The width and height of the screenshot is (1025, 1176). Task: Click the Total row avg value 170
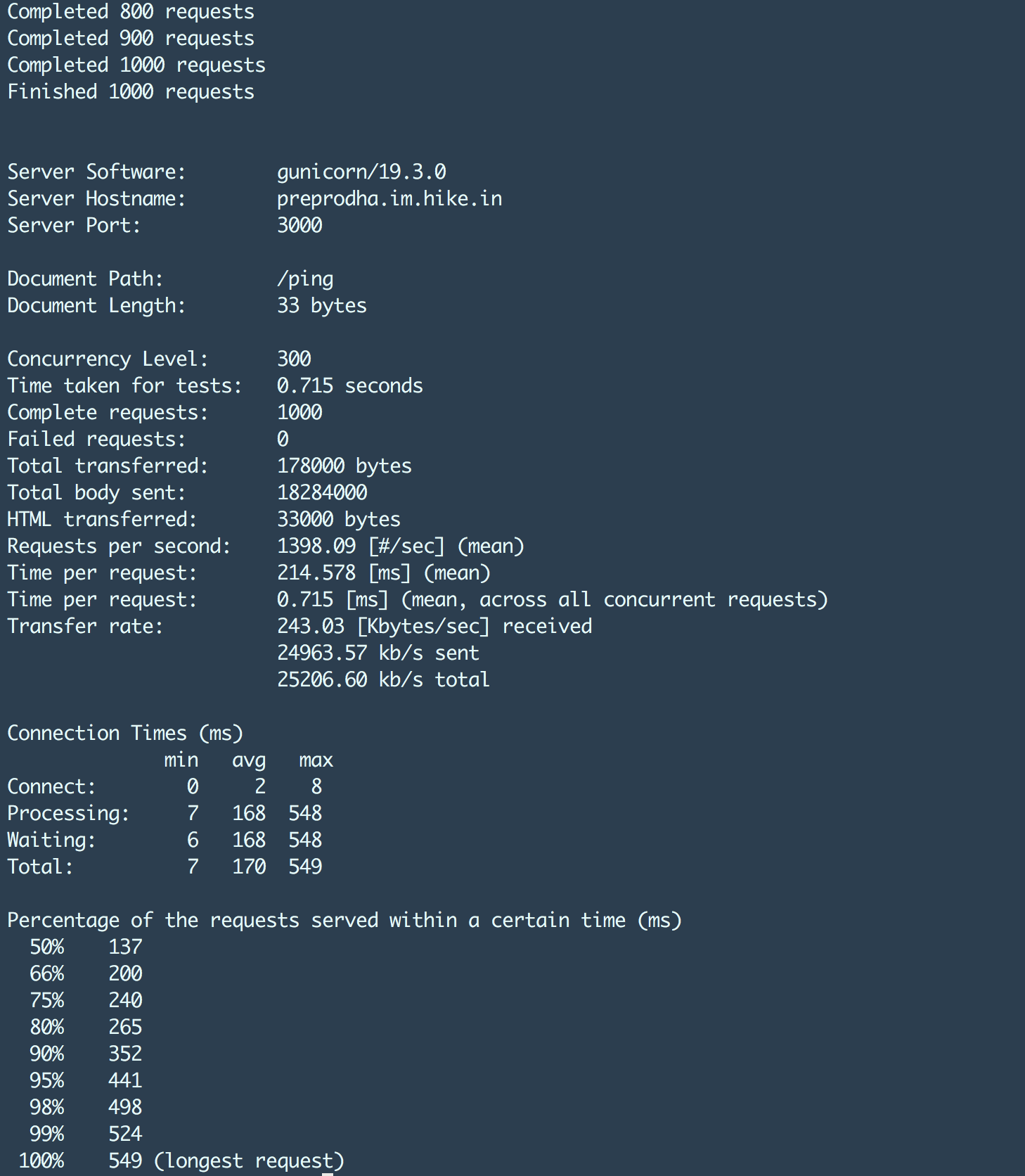coord(249,867)
